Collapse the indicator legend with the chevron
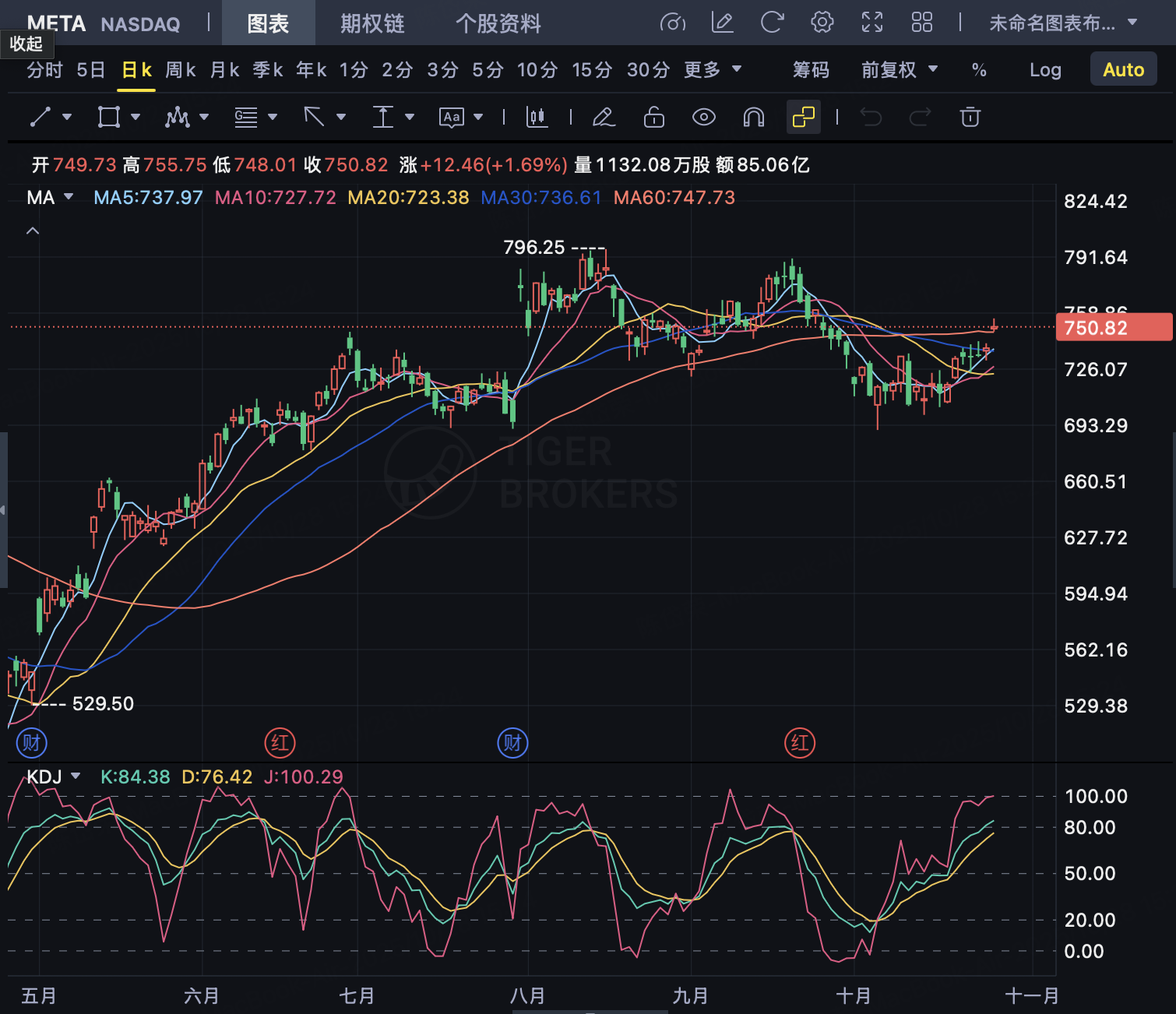This screenshot has height=1014, width=1176. tap(33, 231)
